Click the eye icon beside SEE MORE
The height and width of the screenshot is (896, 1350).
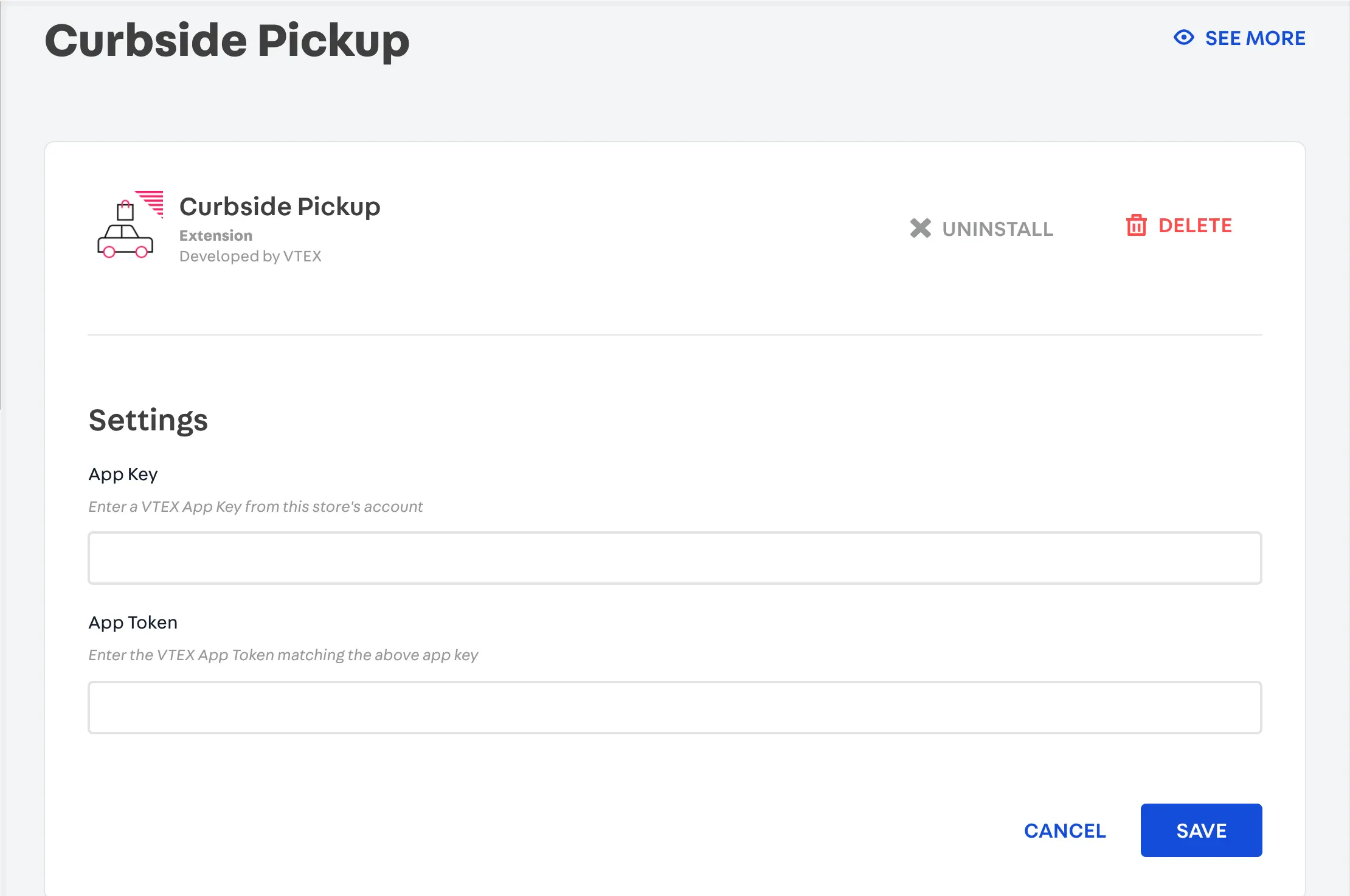tap(1183, 38)
